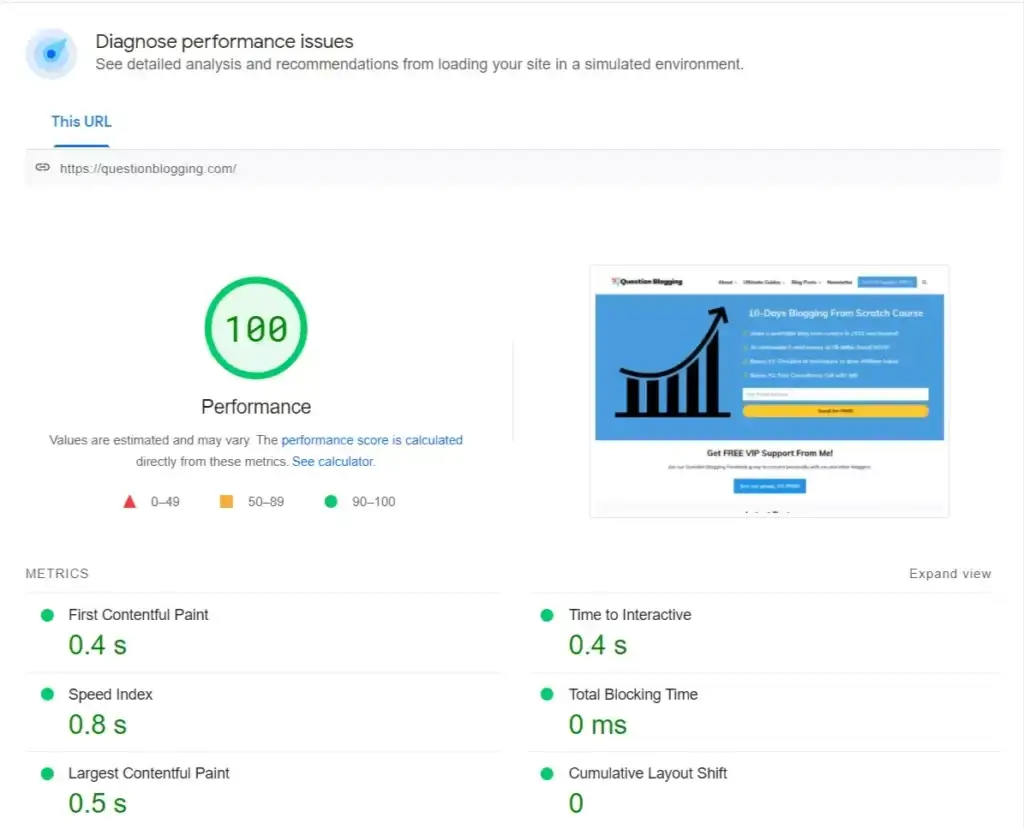Click the blue radar Diagnose performance icon
Image resolution: width=1024 pixels, height=829 pixels.
tap(51, 53)
